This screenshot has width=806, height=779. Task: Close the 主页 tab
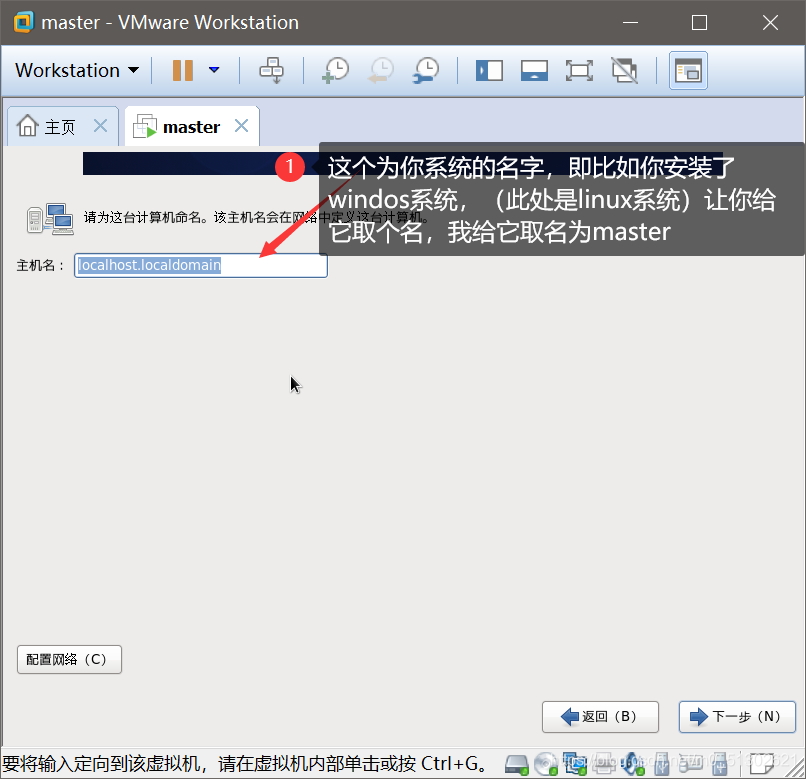click(101, 125)
